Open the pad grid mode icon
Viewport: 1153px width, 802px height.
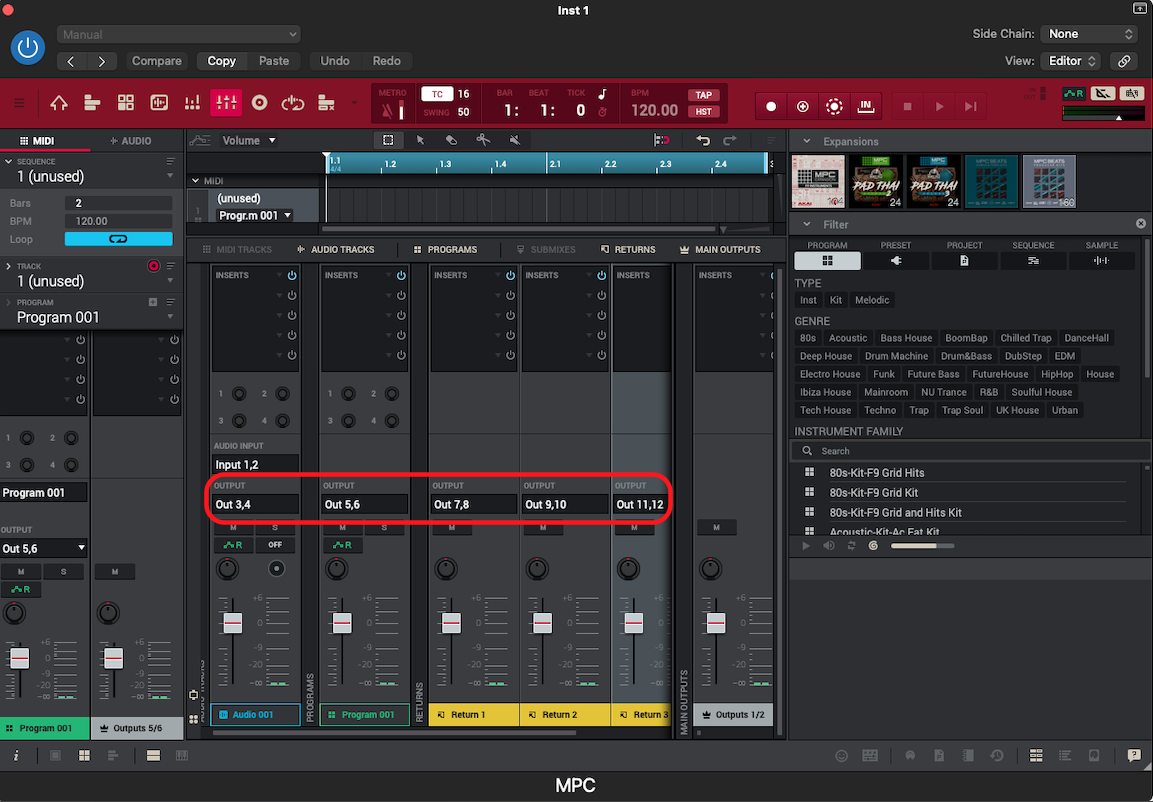point(126,104)
